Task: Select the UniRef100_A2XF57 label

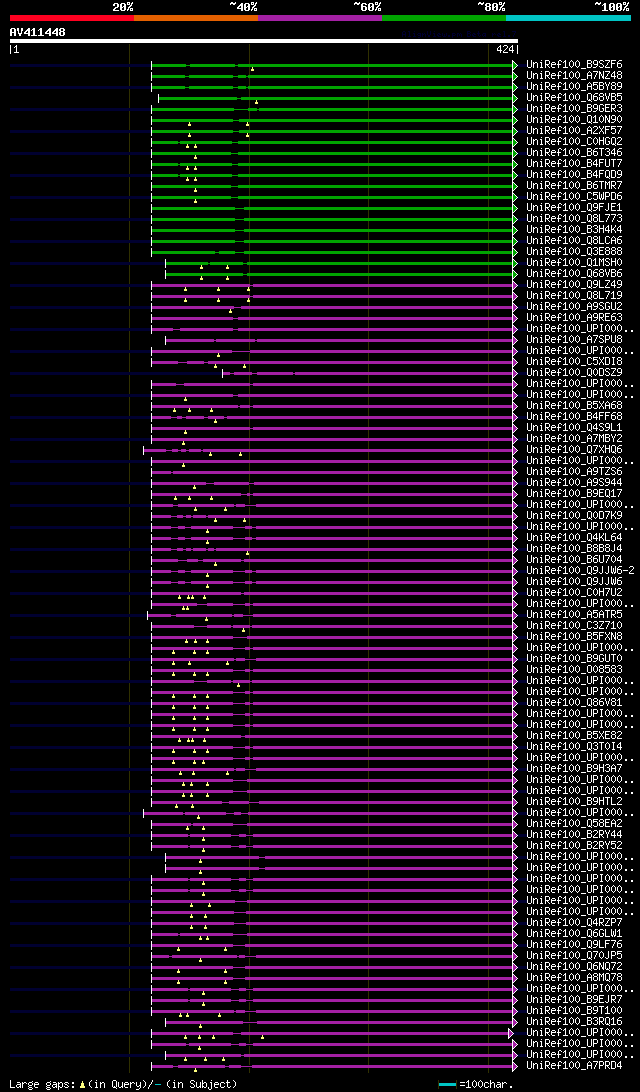Action: click(x=575, y=130)
